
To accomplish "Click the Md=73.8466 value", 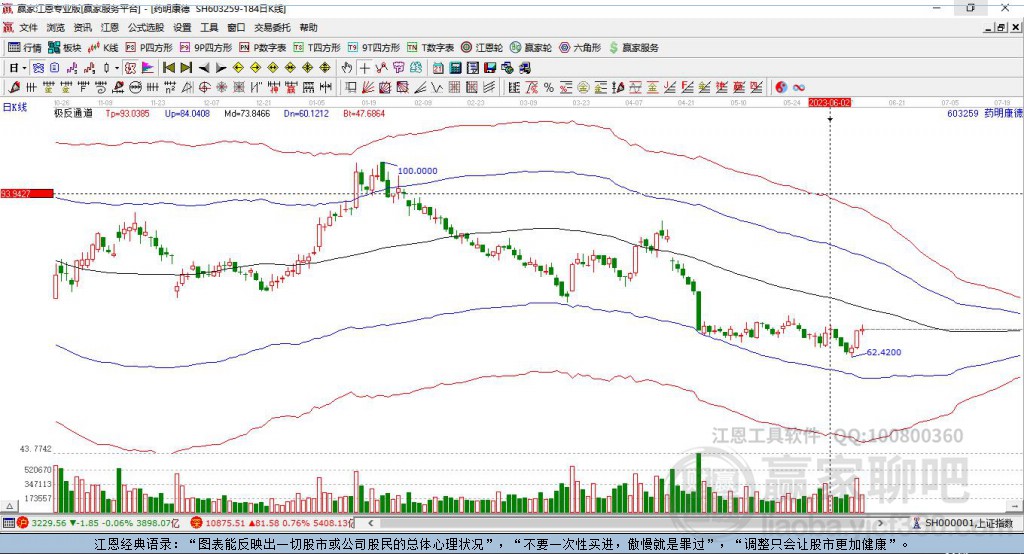I will coord(247,114).
